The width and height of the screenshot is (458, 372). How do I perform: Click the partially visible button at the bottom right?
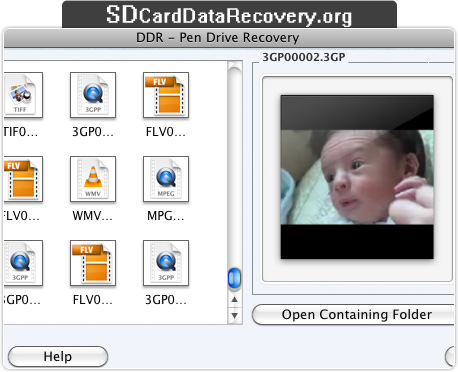[x=450, y=357]
